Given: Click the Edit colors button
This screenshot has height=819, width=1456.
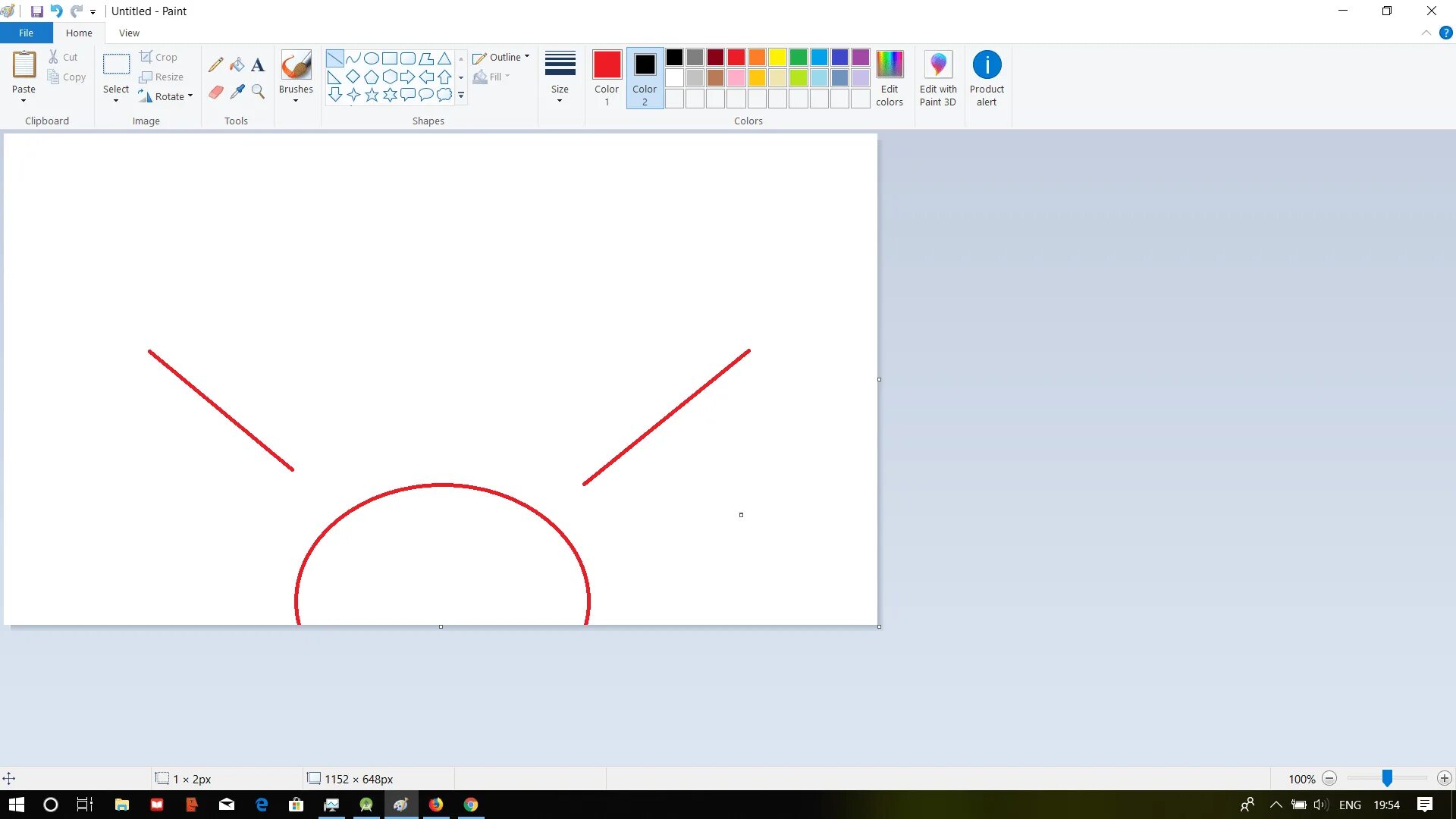Looking at the screenshot, I should tap(890, 77).
